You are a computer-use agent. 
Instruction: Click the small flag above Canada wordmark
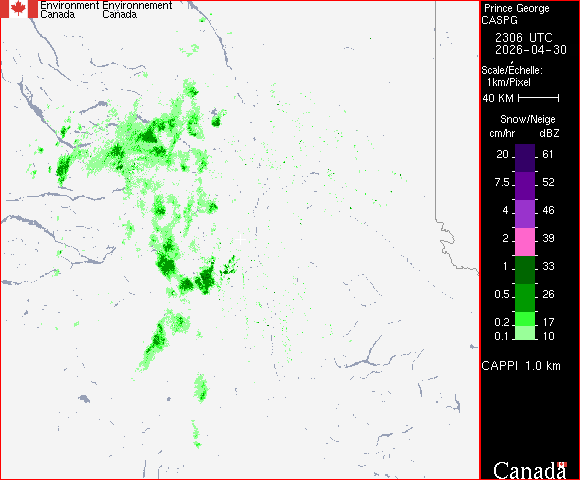coord(562,464)
